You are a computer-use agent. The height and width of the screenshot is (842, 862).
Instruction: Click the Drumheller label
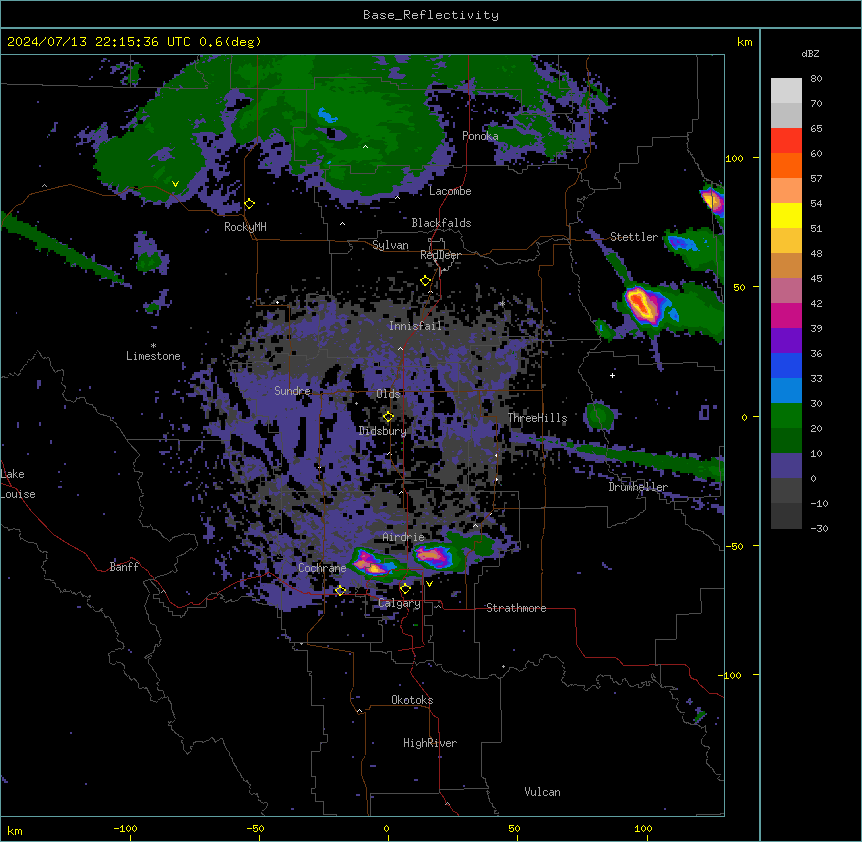(638, 487)
